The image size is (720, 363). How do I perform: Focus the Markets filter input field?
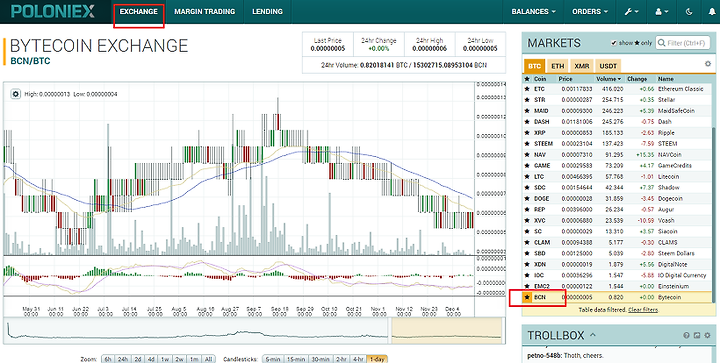pos(684,43)
